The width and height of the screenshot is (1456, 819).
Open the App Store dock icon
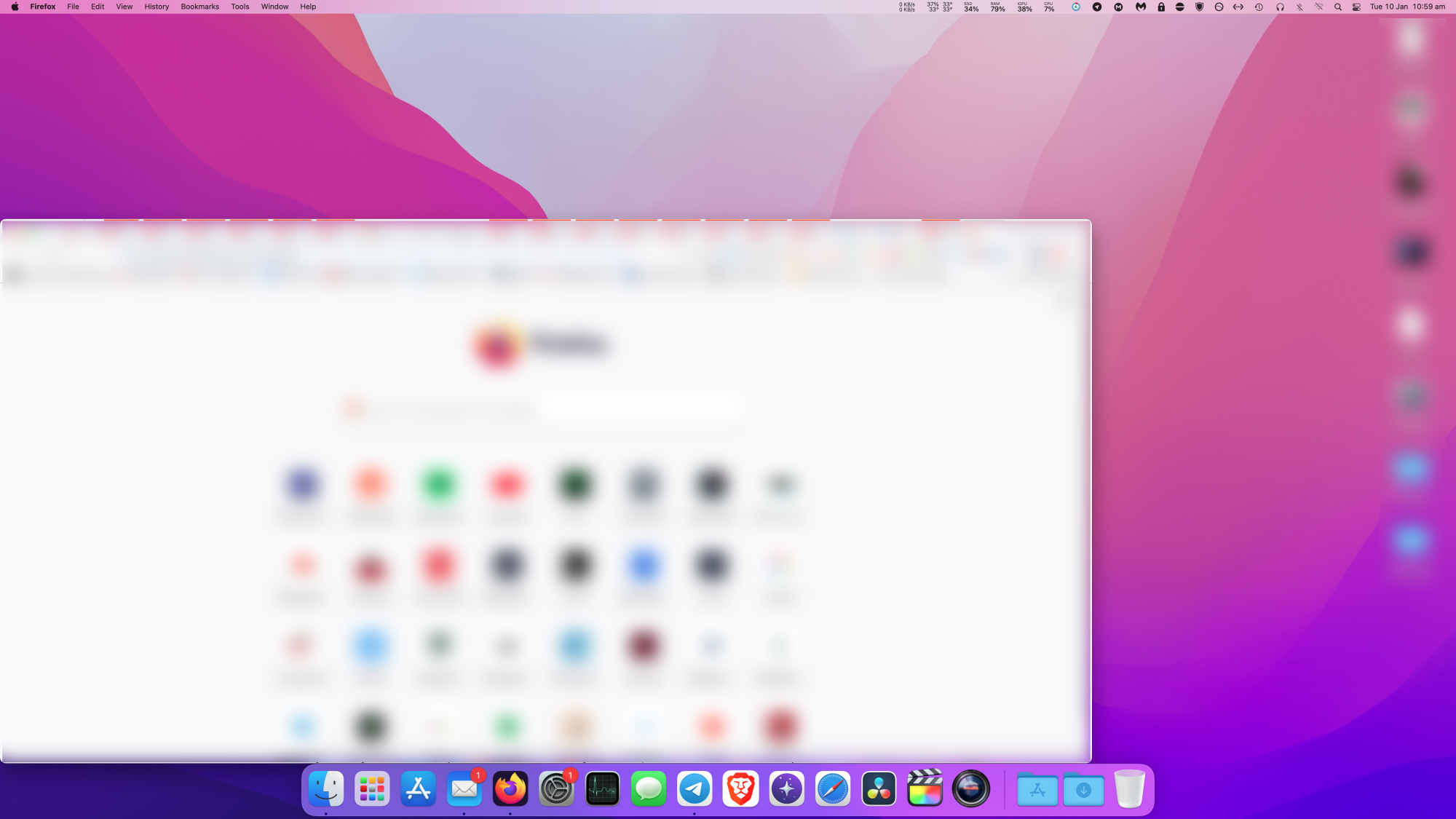418,788
